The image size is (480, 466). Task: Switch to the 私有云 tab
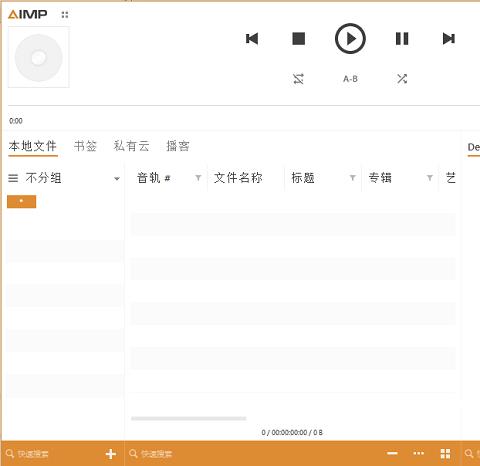pos(131,146)
